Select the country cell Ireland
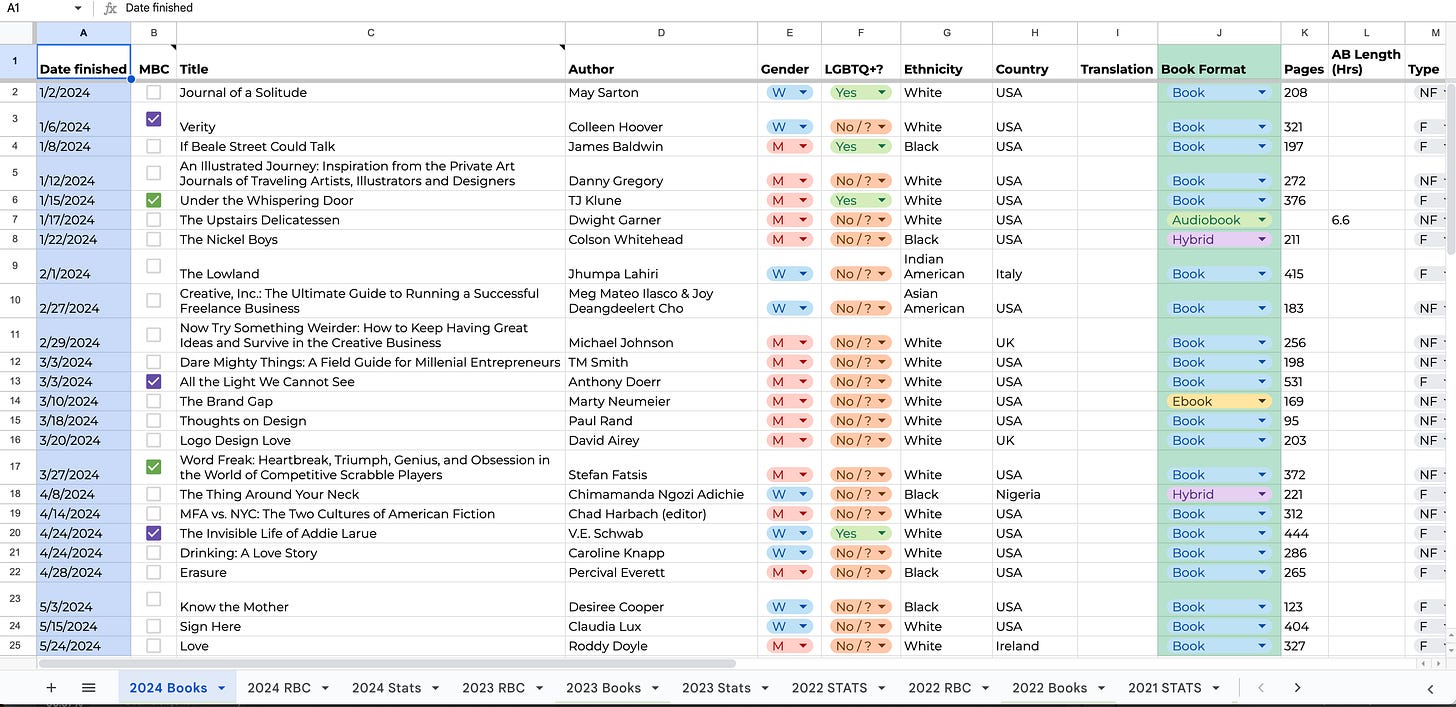This screenshot has height=707, width=1456. (1035, 646)
